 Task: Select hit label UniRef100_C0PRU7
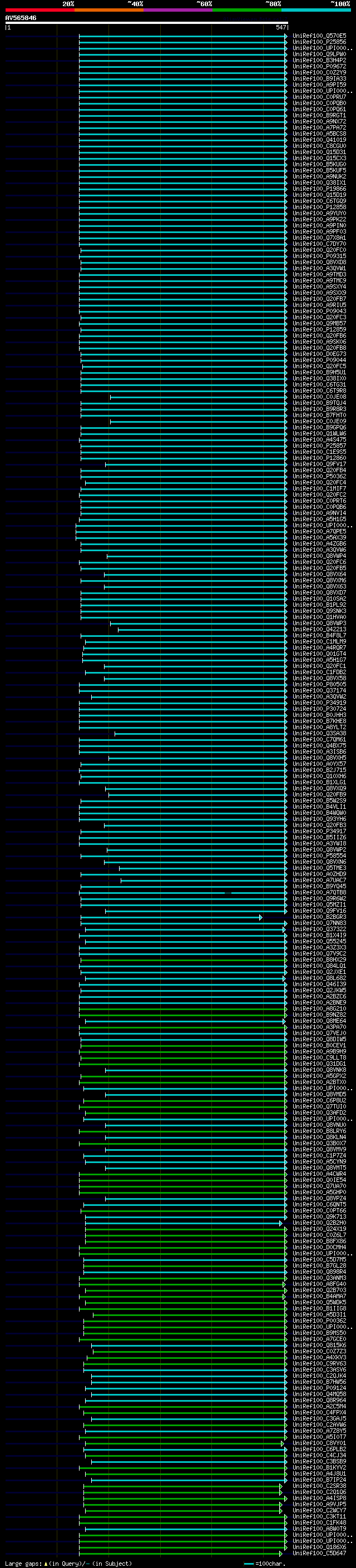(319, 97)
